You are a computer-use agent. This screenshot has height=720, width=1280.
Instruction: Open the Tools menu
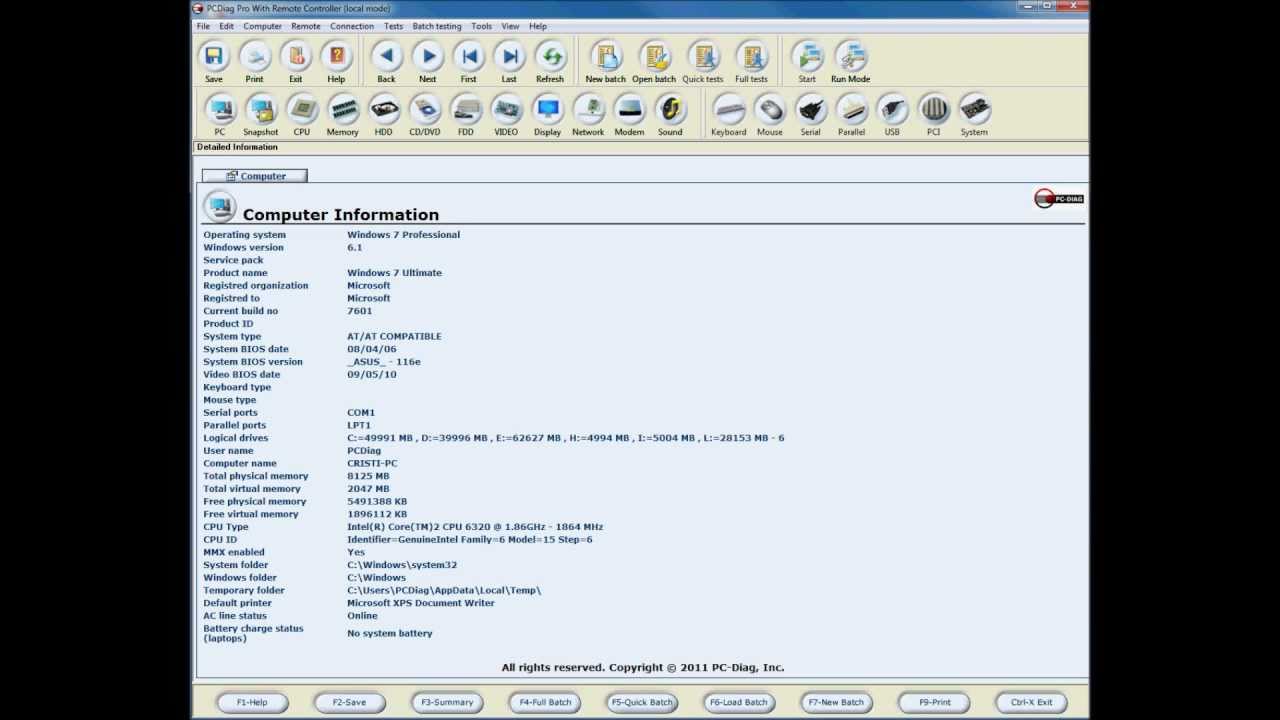(482, 26)
